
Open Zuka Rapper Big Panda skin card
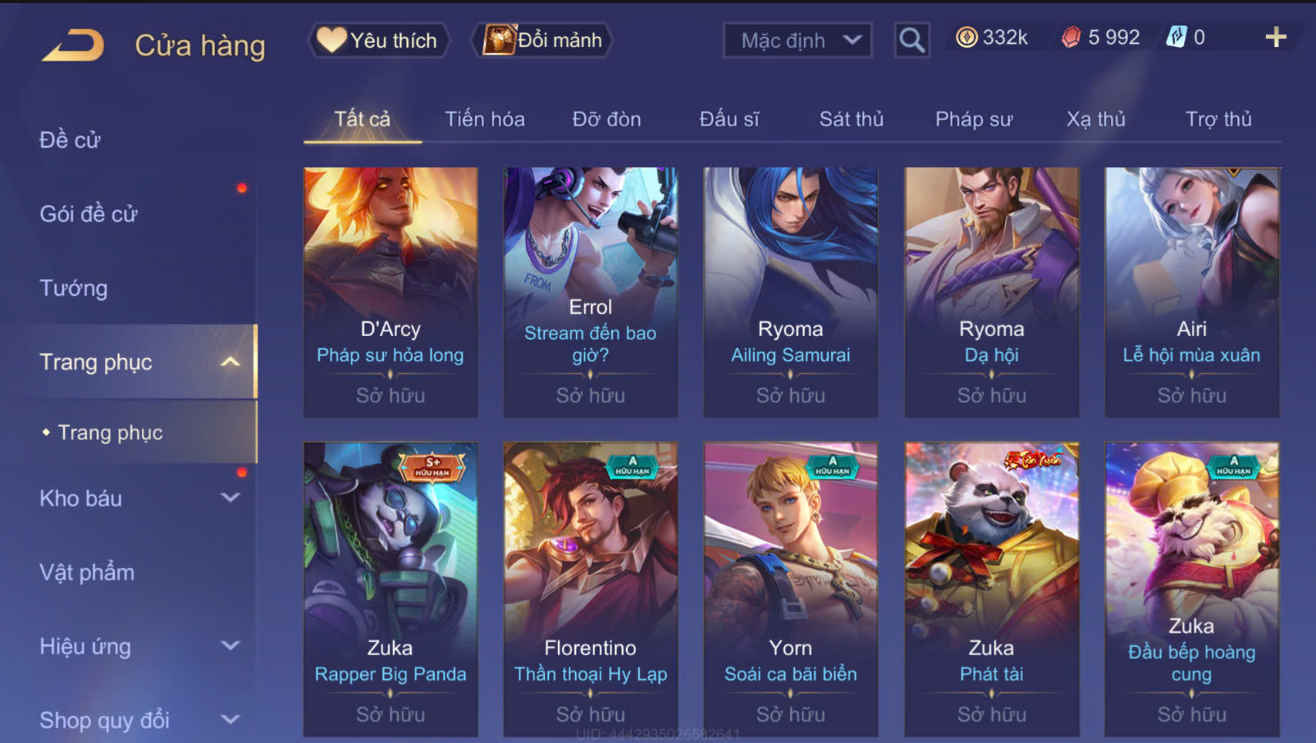390,589
